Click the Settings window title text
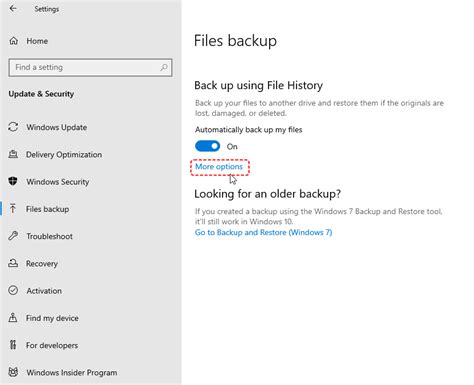This screenshot has width=474, height=385. pyautogui.click(x=47, y=9)
